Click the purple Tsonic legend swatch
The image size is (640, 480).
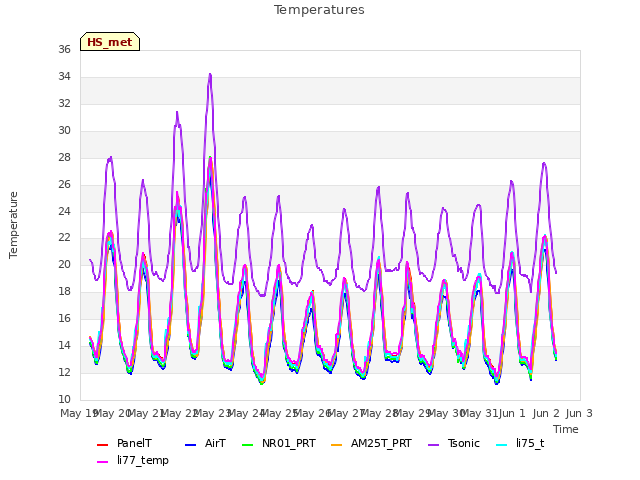tap(433, 444)
